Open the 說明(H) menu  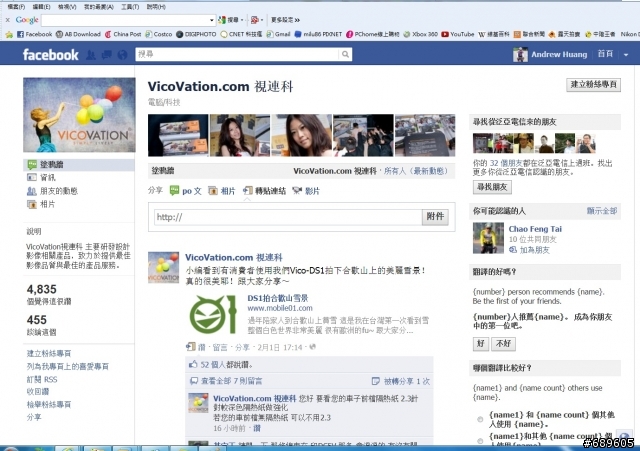(156, 7)
